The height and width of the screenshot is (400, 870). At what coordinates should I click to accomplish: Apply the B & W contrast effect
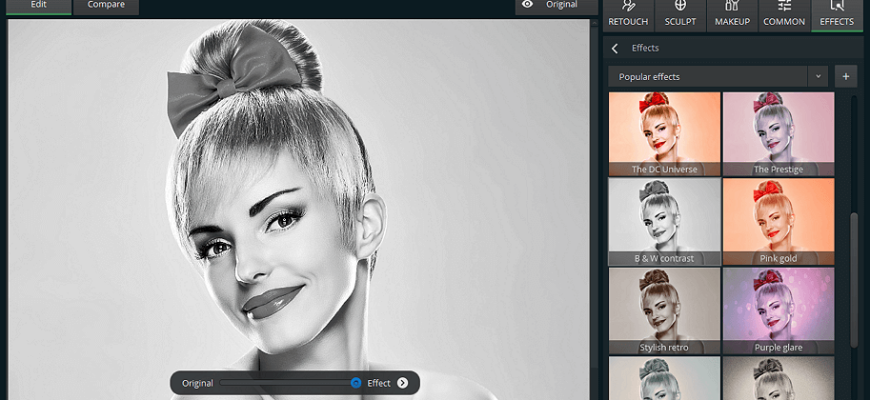[664, 221]
